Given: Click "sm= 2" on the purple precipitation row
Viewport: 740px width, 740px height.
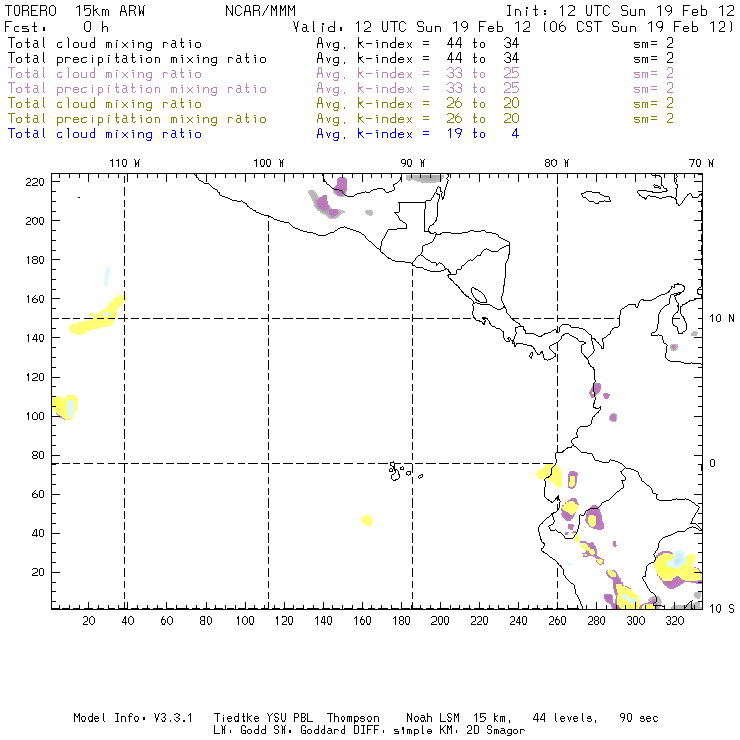Looking at the screenshot, I should pyautogui.click(x=653, y=88).
